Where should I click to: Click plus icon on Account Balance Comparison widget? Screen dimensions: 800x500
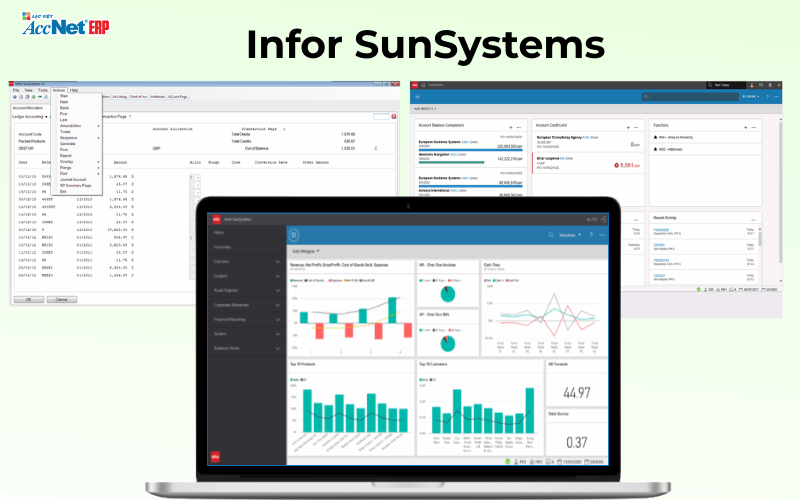[511, 127]
